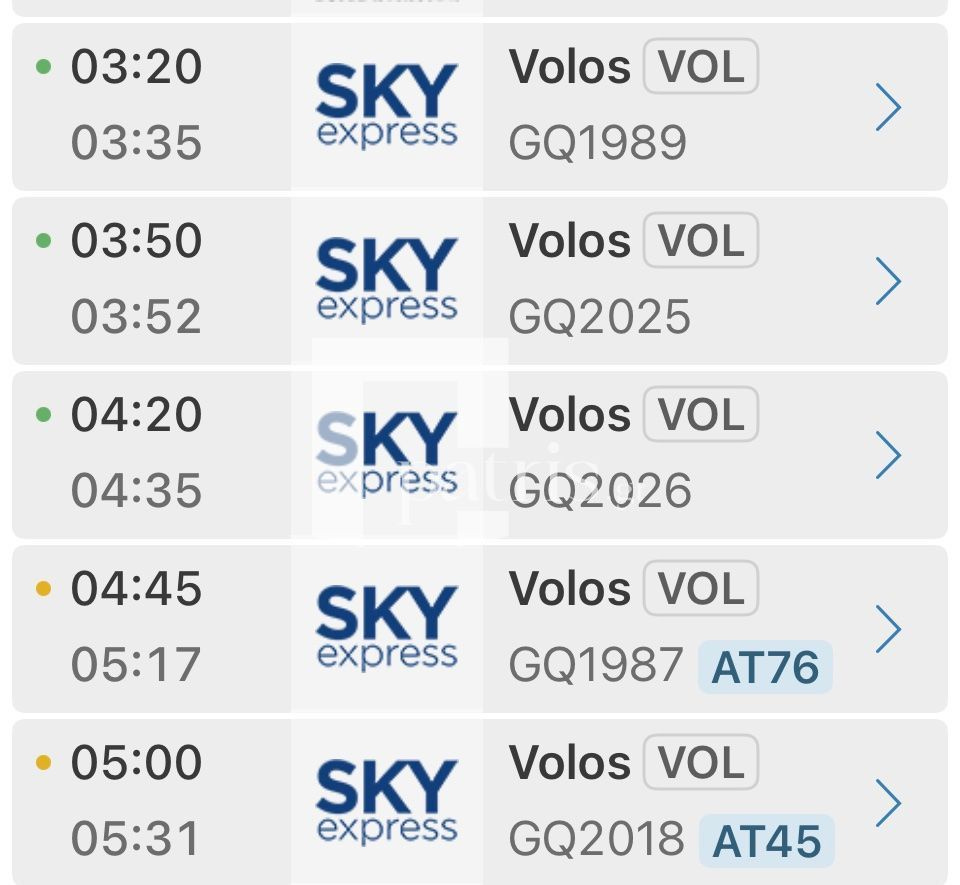The width and height of the screenshot is (960, 885).
Task: Open details arrow for flight GQ1987
Action: pos(888,629)
